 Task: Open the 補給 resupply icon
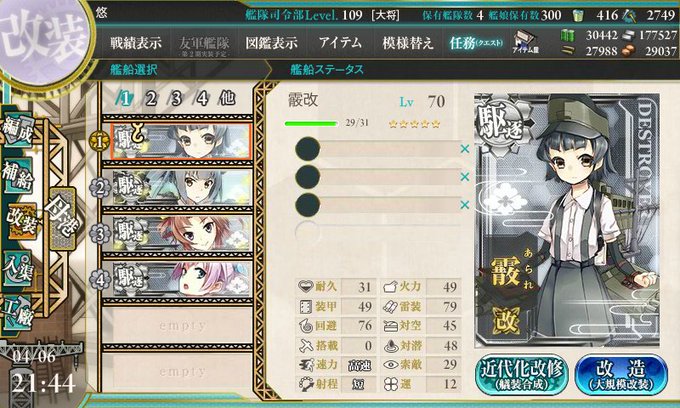pos(18,175)
